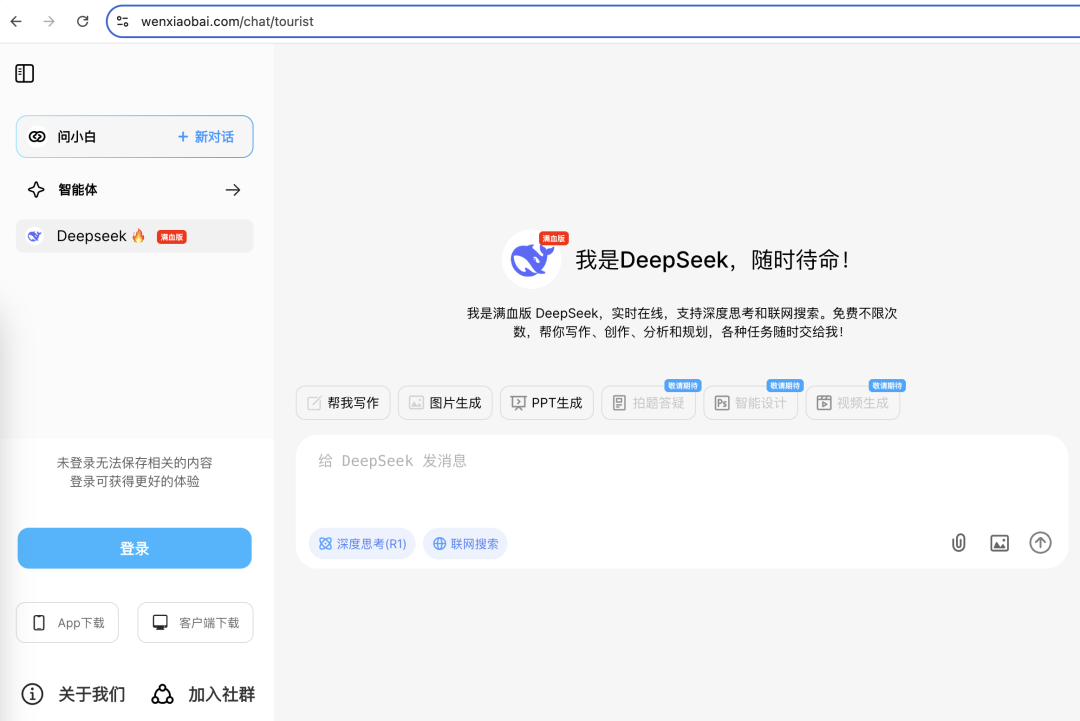The height and width of the screenshot is (721, 1080).
Task: Start a 新对话 new chat
Action: 206,136
